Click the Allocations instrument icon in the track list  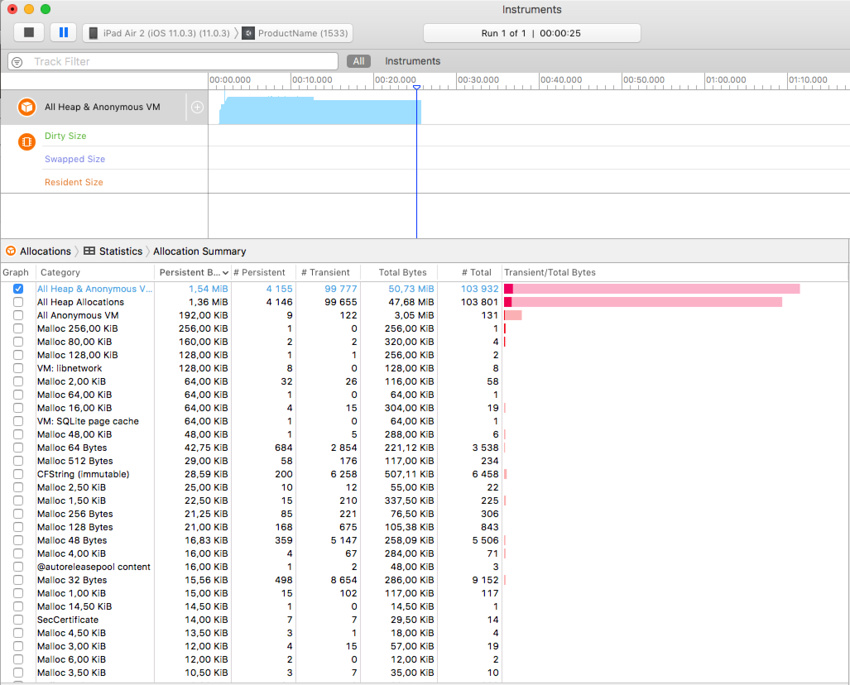pos(27,107)
